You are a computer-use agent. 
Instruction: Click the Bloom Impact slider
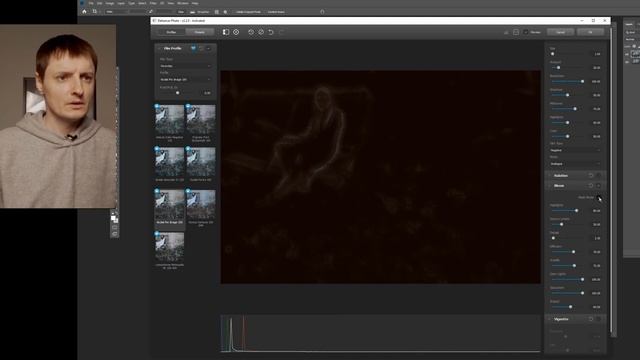567,307
